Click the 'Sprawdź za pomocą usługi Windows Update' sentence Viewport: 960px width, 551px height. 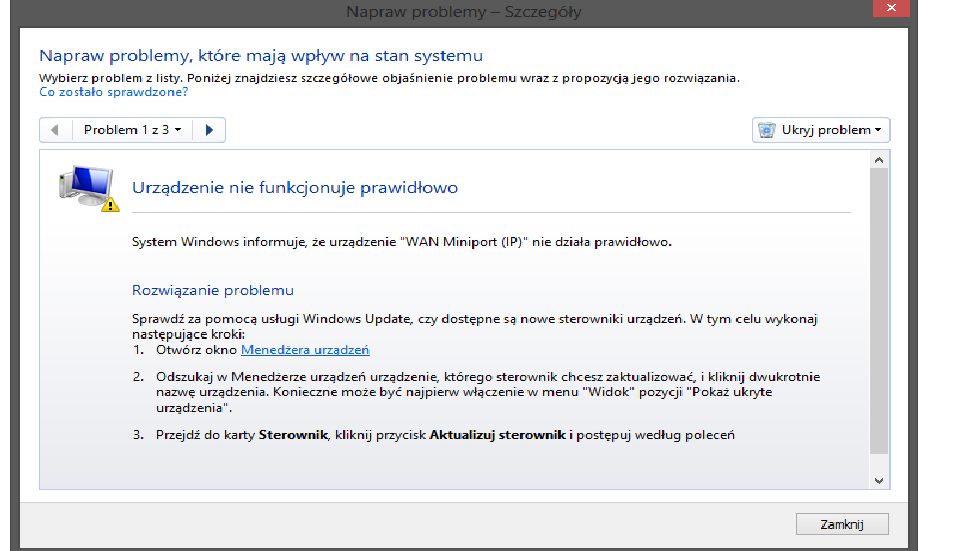pyautogui.click(x=474, y=326)
